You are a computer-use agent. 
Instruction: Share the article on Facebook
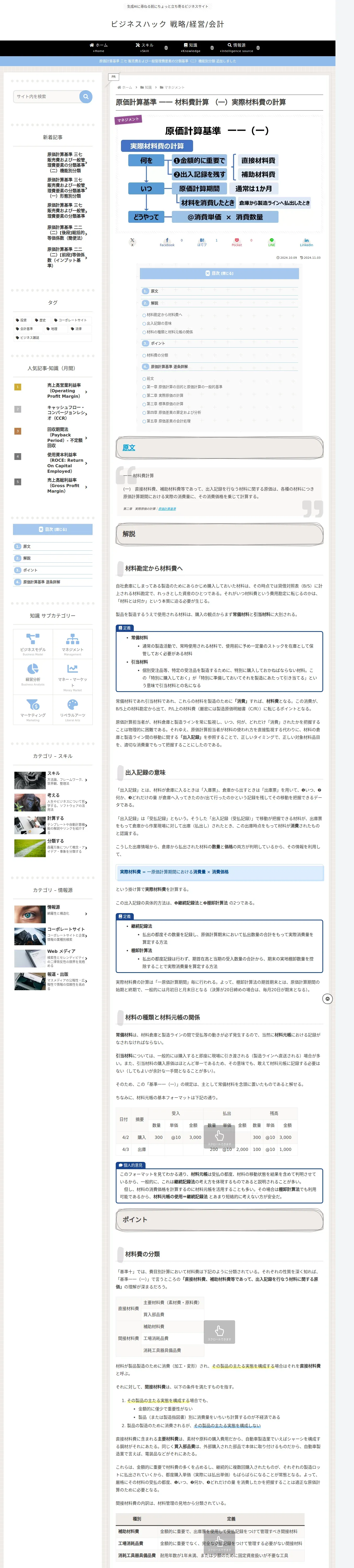point(167,242)
